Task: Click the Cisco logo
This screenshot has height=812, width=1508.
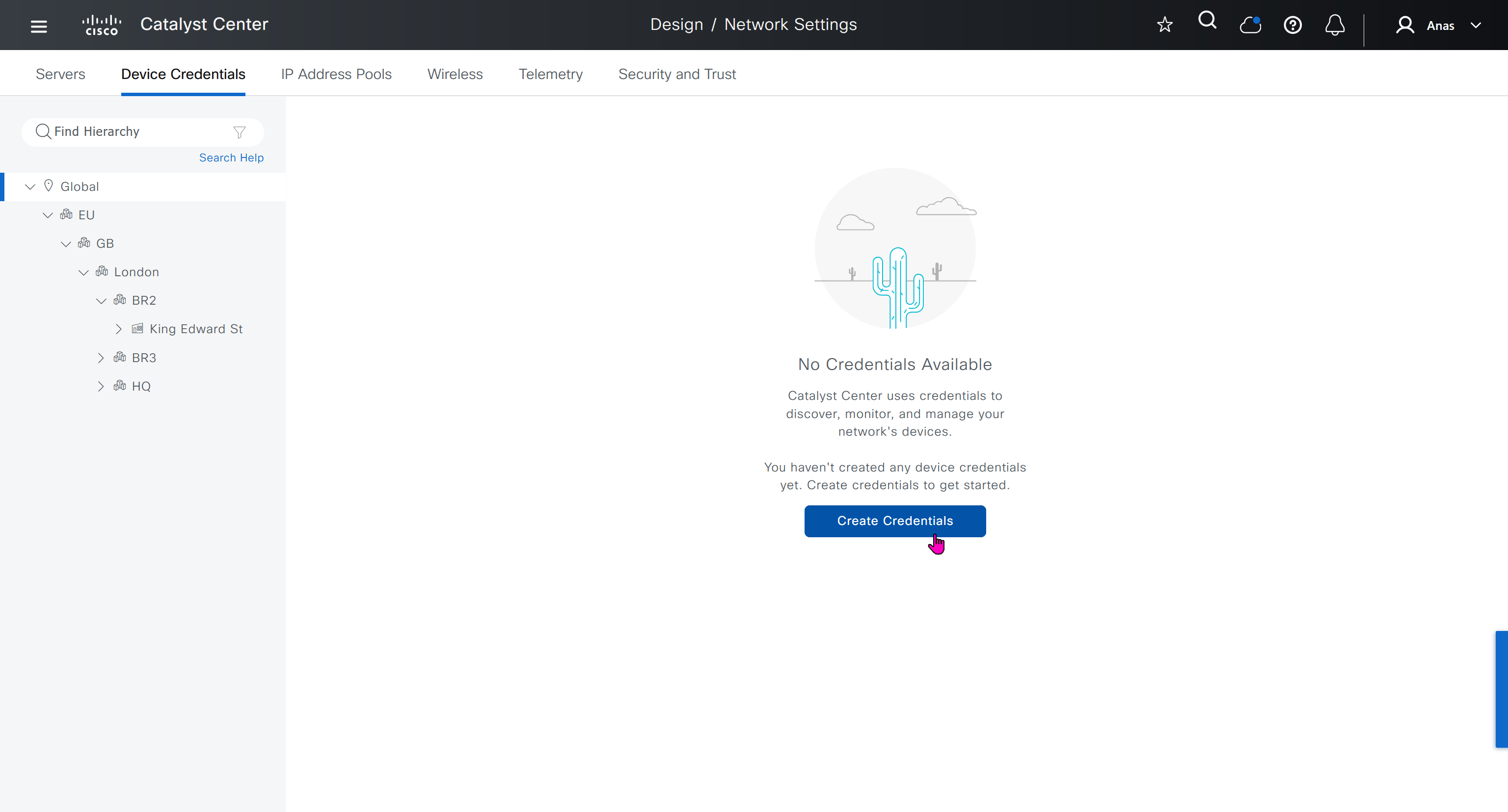Action: [x=102, y=25]
